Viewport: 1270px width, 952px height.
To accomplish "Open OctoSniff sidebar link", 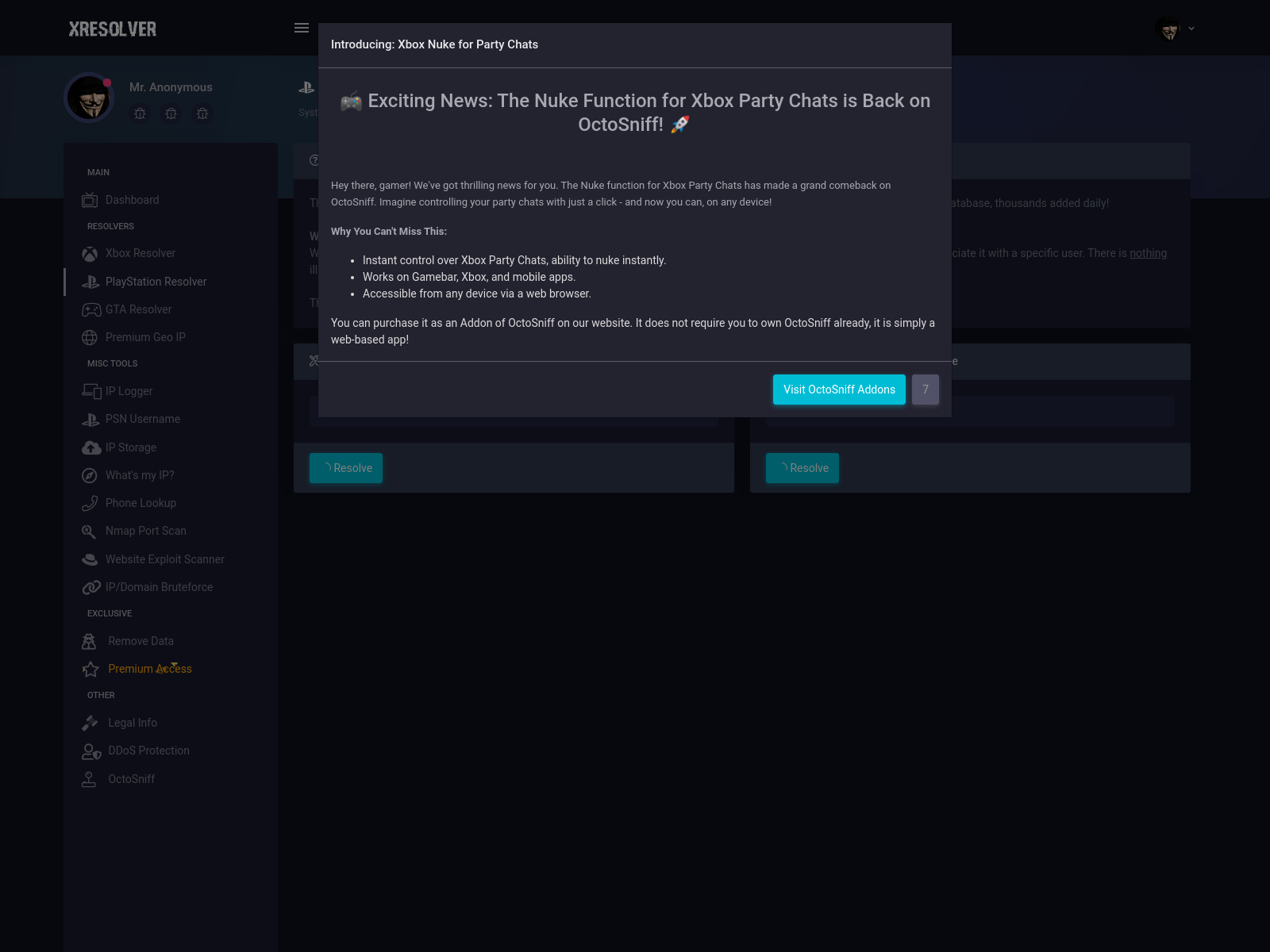I will [x=131, y=779].
